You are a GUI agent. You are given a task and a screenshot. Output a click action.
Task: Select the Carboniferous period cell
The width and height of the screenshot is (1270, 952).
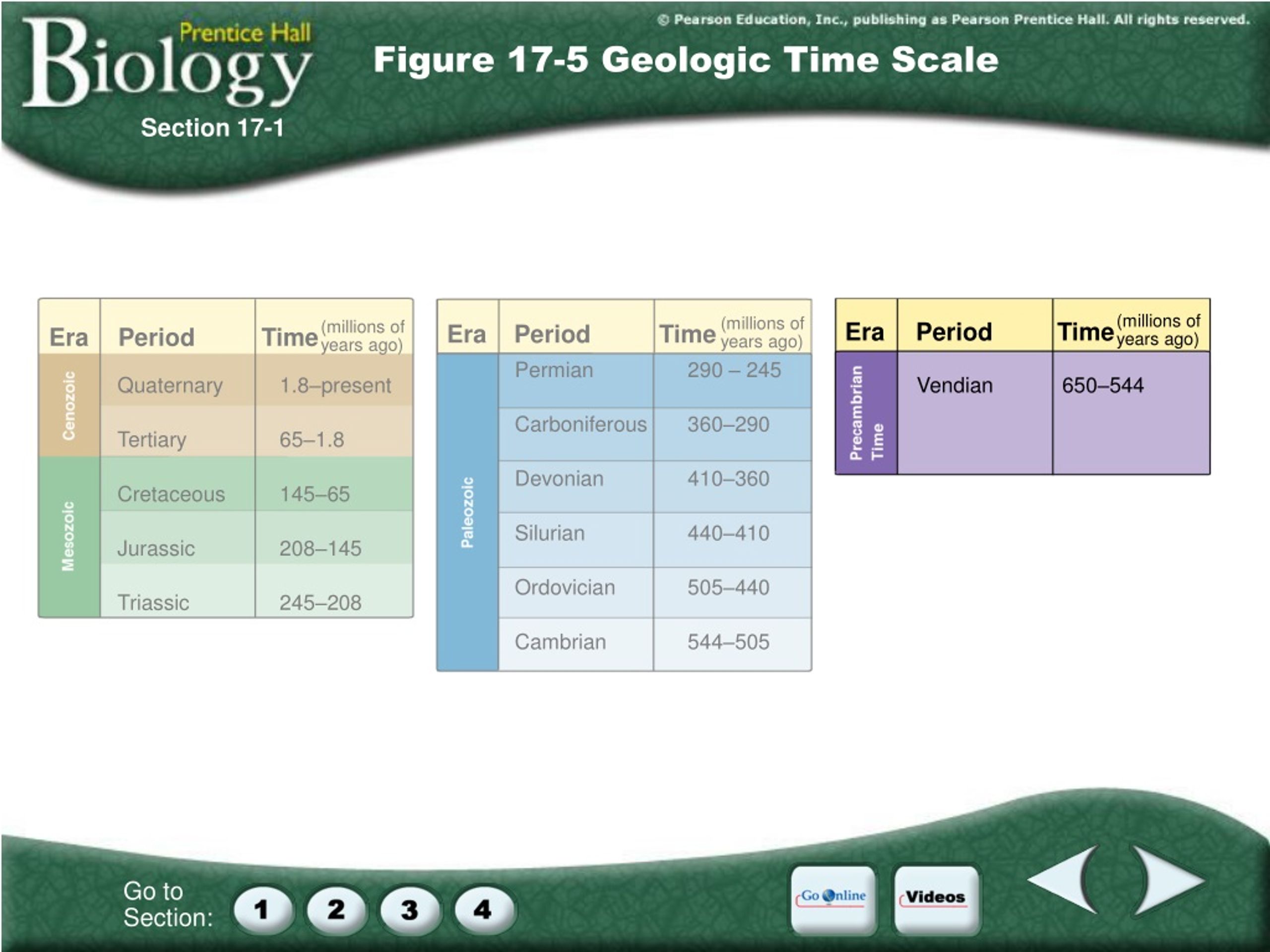576,434
